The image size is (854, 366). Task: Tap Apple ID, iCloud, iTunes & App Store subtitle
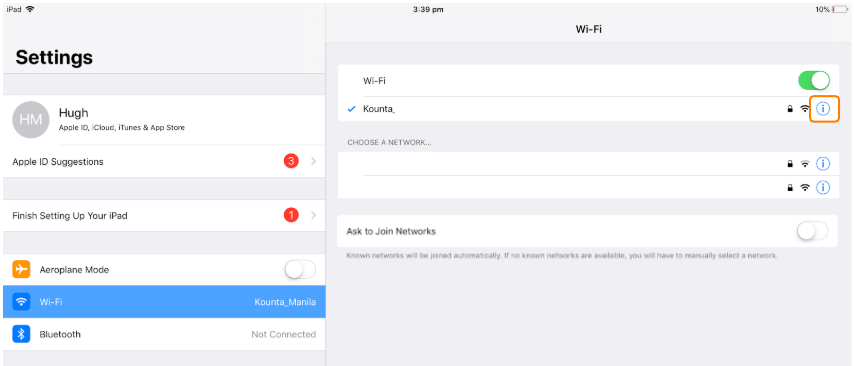121,127
